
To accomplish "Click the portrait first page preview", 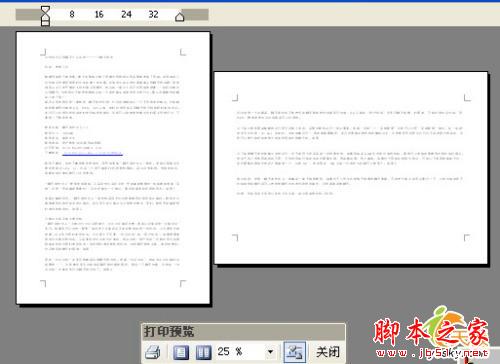I will pyautogui.click(x=113, y=168).
